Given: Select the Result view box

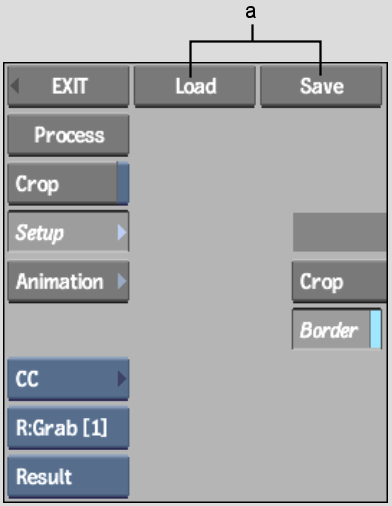Looking at the screenshot, I should pyautogui.click(x=68, y=477).
